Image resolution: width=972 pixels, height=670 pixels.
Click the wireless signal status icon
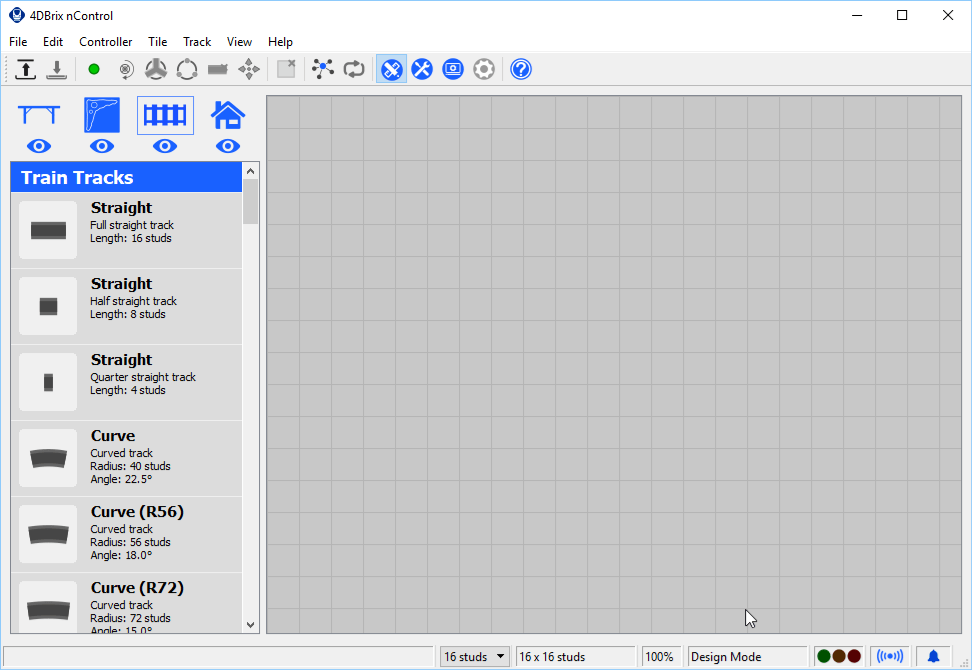click(890, 656)
